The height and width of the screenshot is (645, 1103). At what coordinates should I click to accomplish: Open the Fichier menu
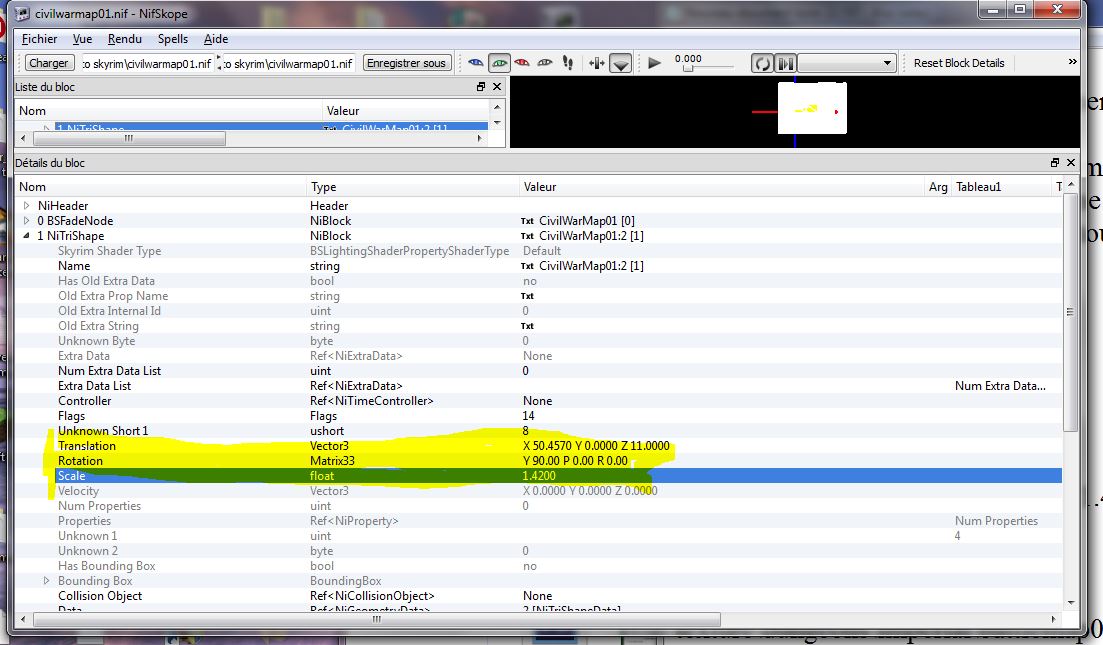[x=40, y=39]
